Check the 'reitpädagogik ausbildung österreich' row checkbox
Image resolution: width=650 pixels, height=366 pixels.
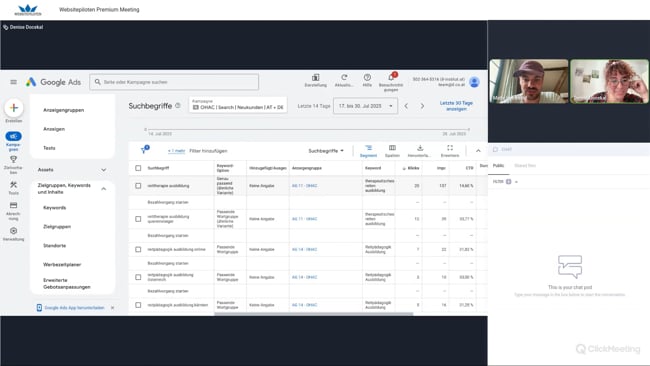[x=138, y=277]
